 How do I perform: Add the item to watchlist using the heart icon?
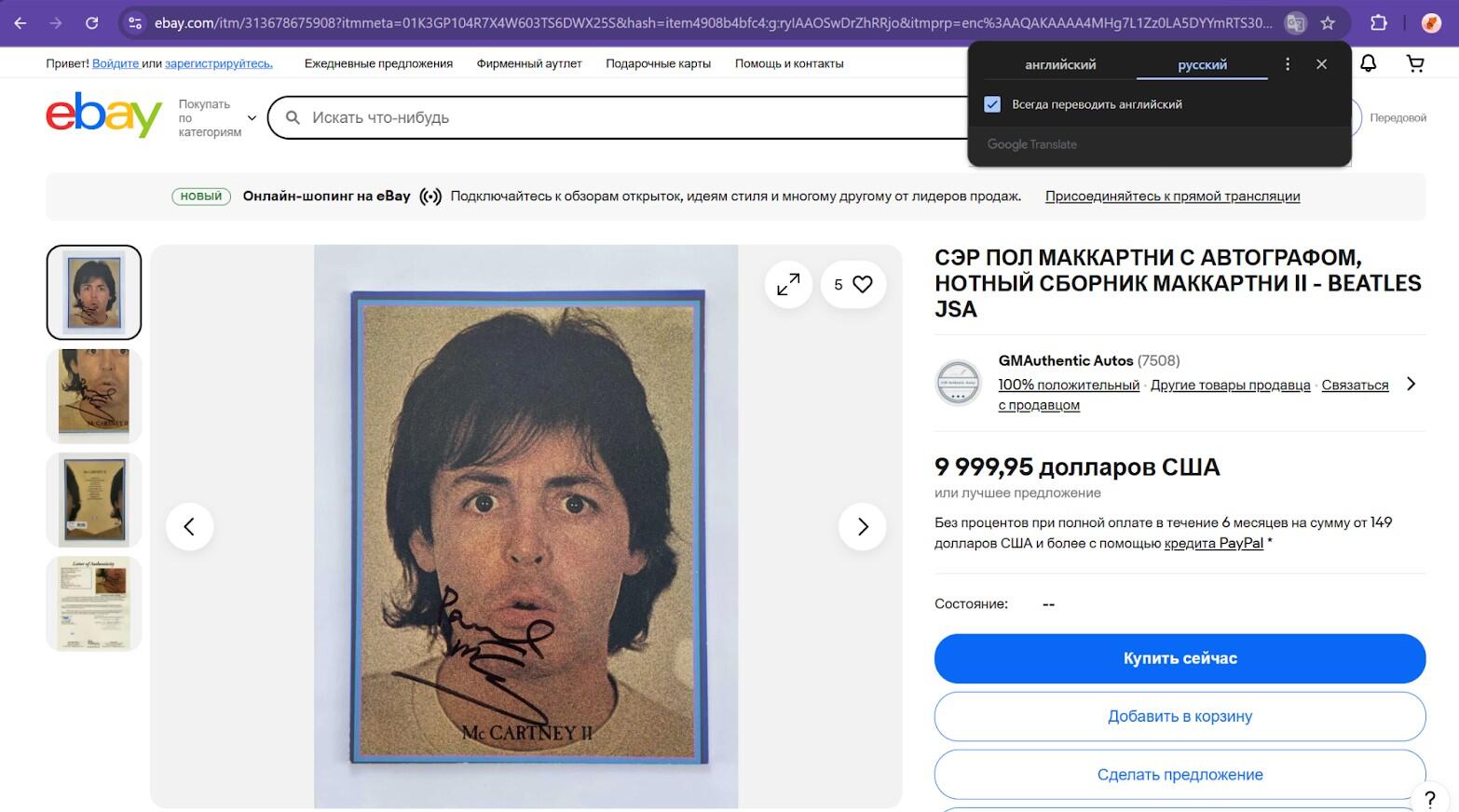tap(853, 284)
